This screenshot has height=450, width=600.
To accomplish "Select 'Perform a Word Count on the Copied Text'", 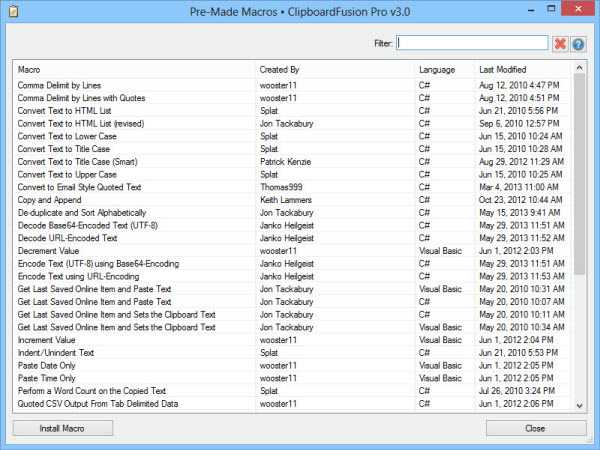I will (293, 391).
